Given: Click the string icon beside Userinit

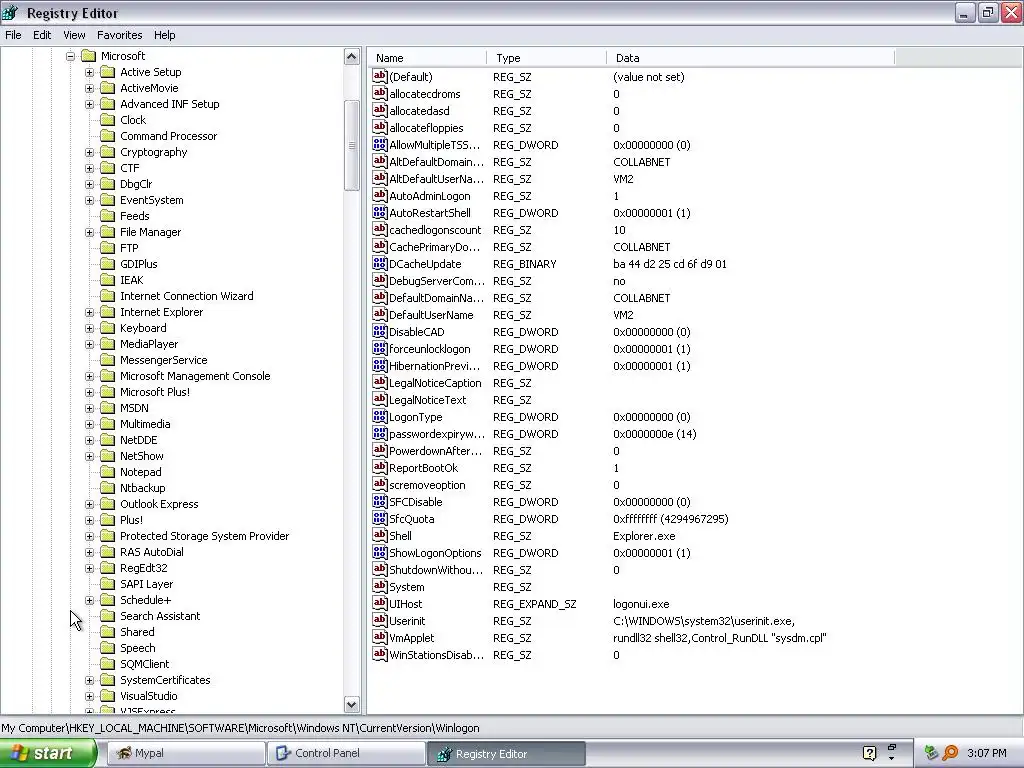Looking at the screenshot, I should coord(379,620).
